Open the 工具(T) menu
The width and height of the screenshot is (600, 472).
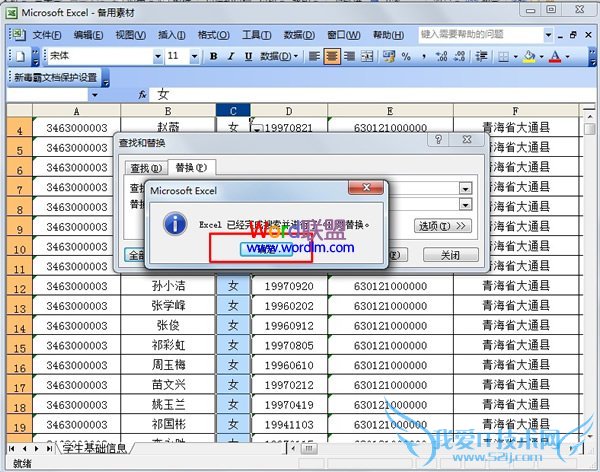coord(256,35)
